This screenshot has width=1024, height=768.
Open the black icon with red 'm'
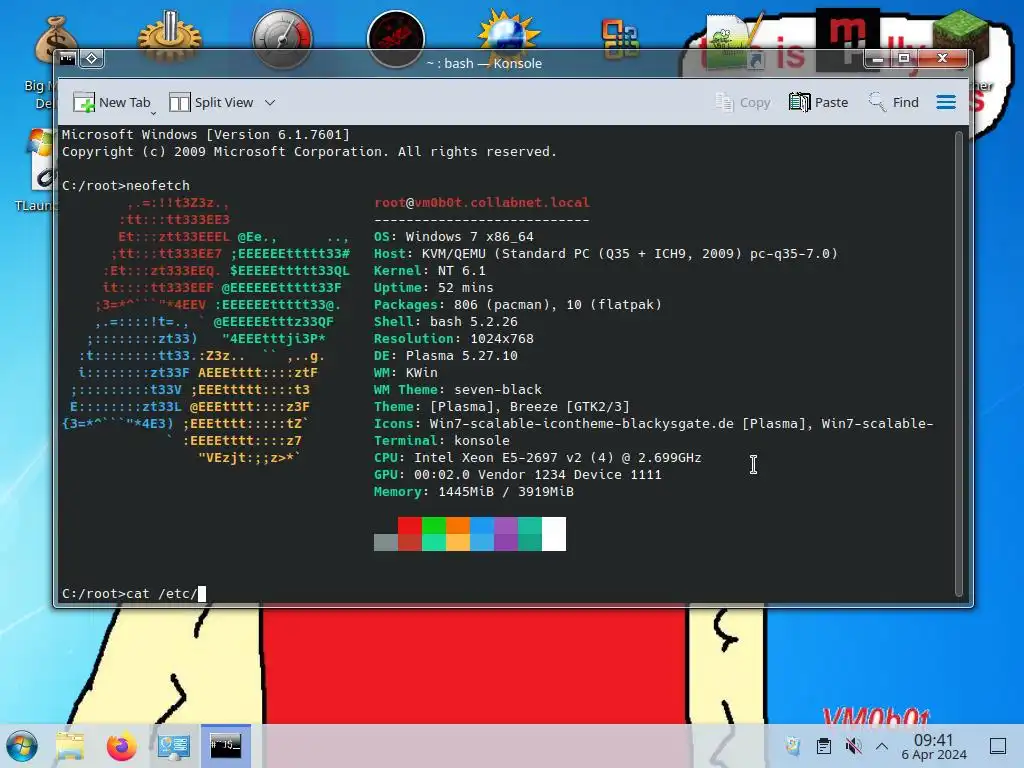point(847,39)
